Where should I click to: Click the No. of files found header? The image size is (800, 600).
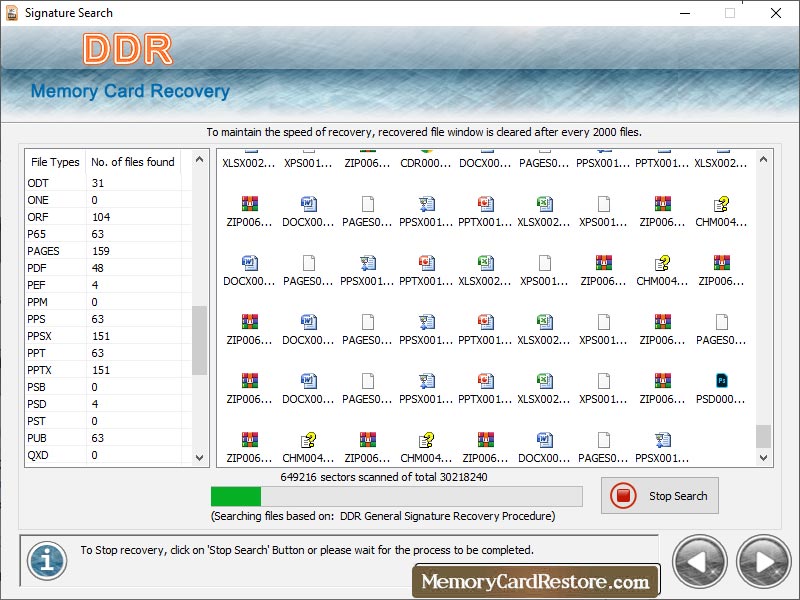point(133,162)
